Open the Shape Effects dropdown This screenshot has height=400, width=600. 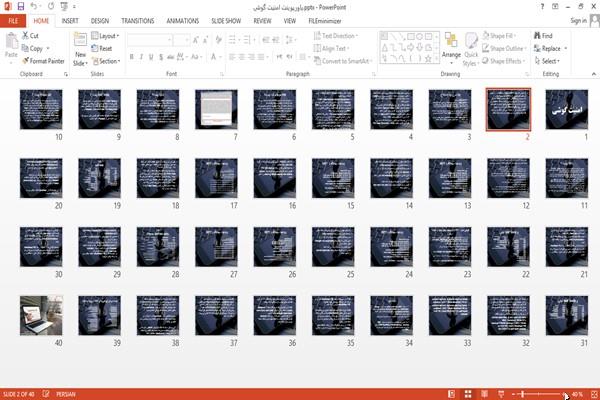(503, 61)
